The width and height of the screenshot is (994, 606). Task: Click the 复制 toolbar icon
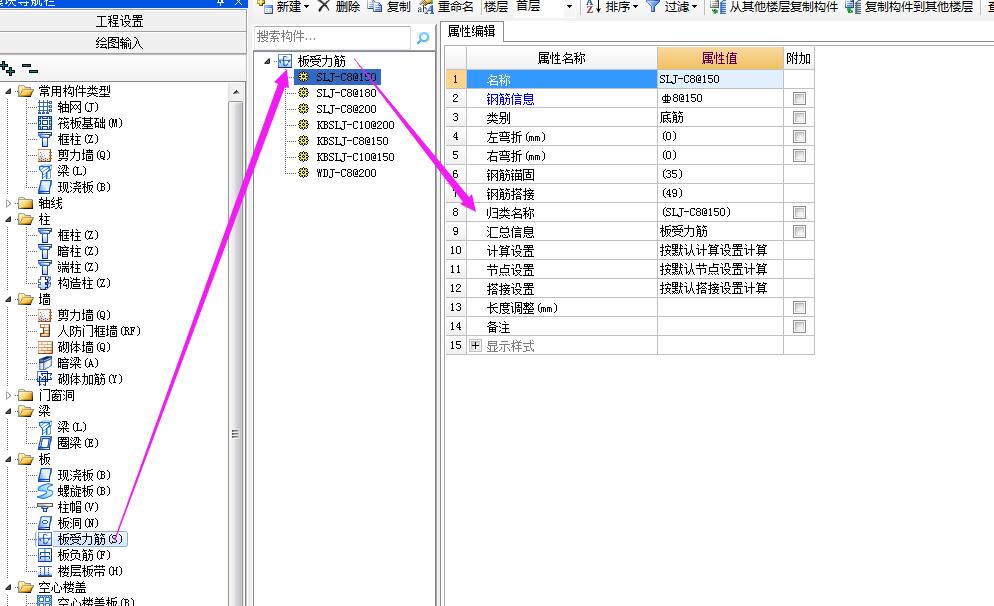click(x=375, y=6)
